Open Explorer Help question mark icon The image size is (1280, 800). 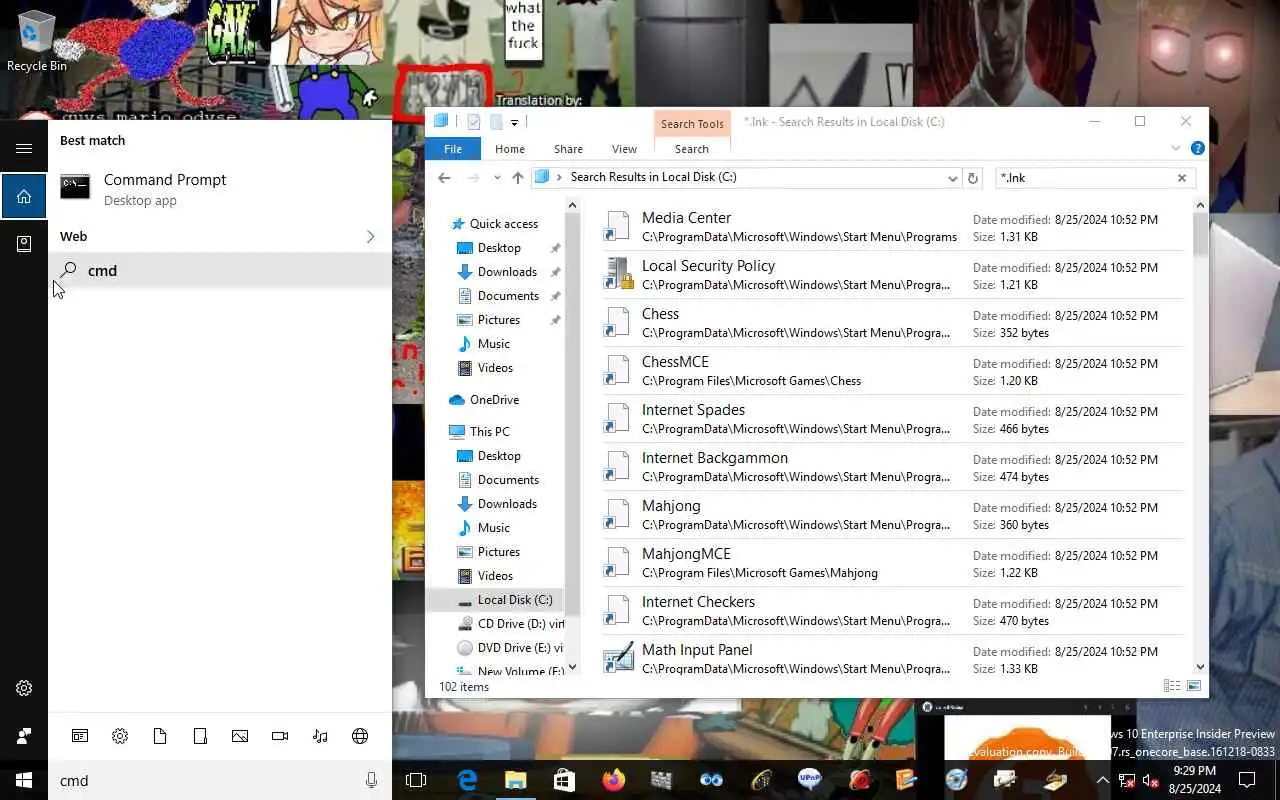(1197, 148)
